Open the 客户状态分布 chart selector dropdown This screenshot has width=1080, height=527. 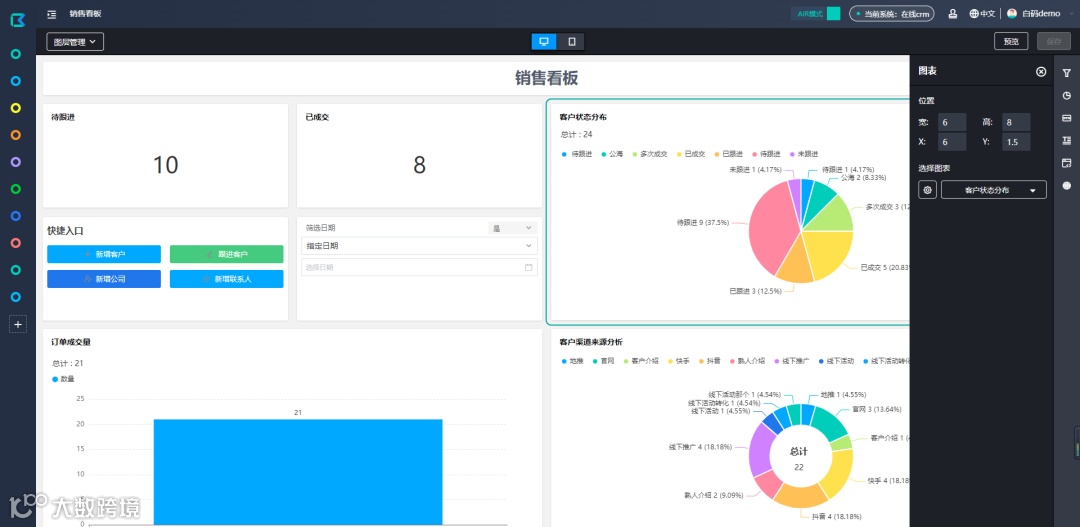coord(994,190)
